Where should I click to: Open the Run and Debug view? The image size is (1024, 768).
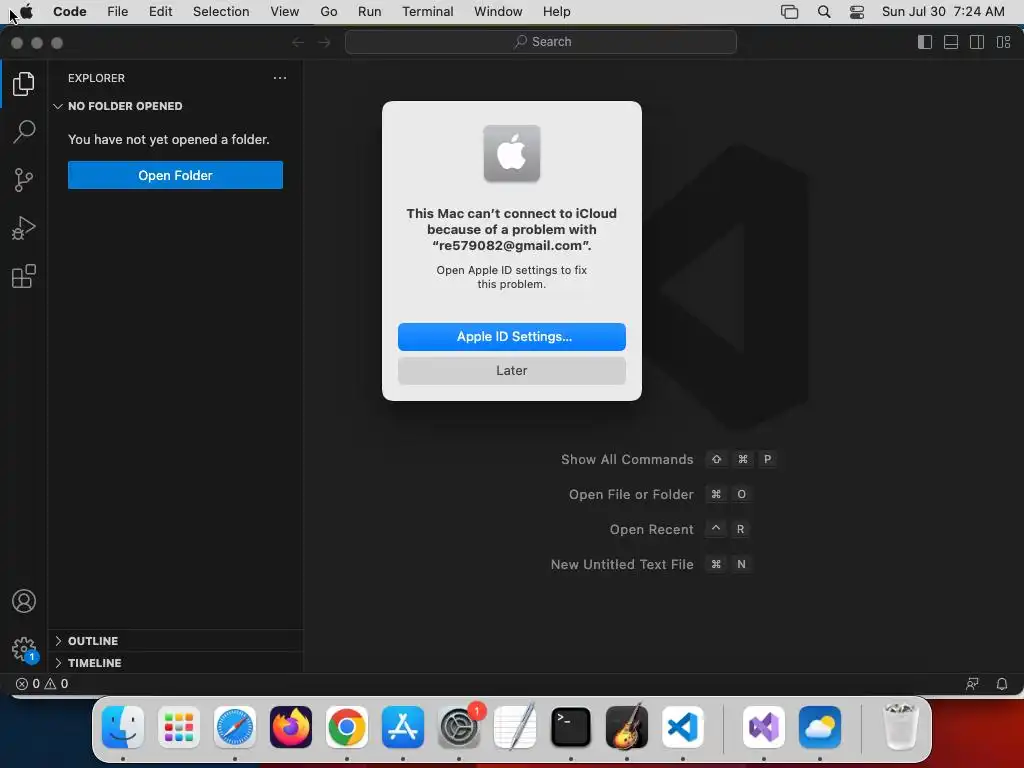point(24,228)
